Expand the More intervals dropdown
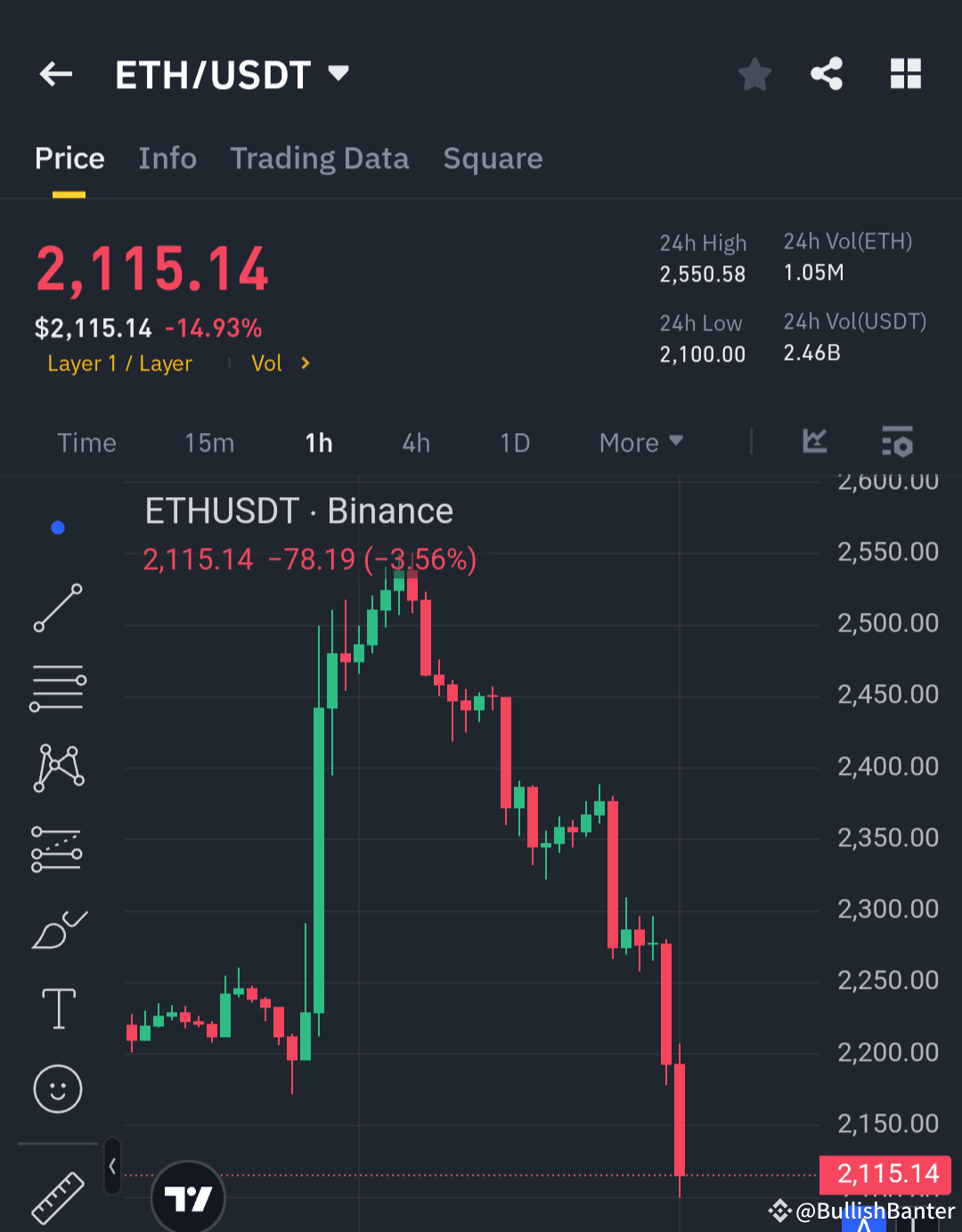 (x=640, y=443)
